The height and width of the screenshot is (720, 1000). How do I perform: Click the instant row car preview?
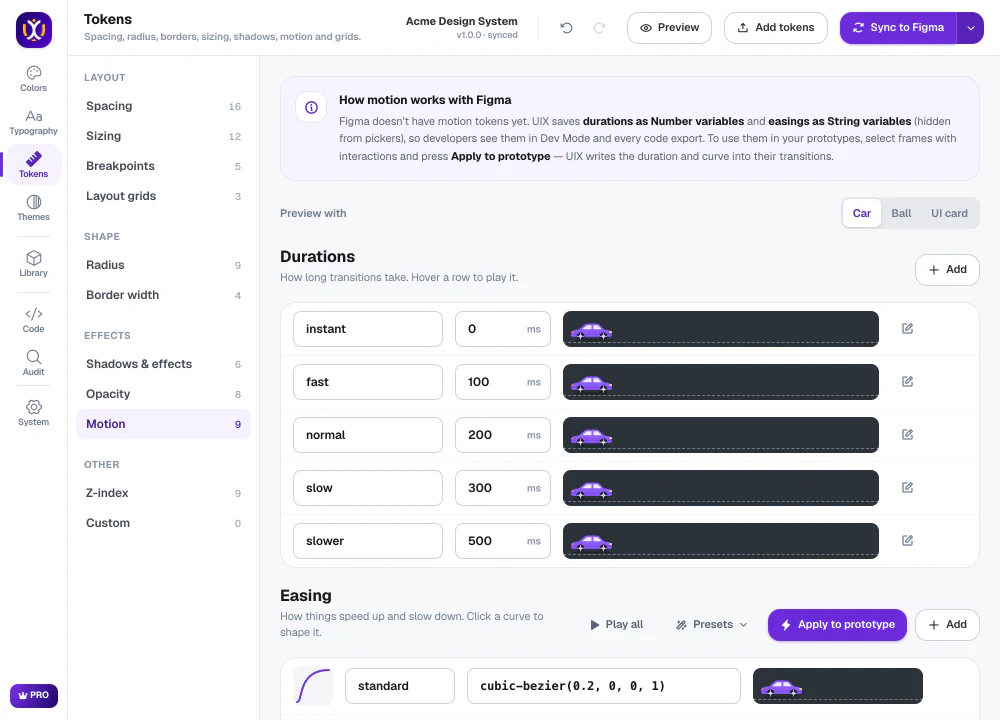(x=721, y=329)
